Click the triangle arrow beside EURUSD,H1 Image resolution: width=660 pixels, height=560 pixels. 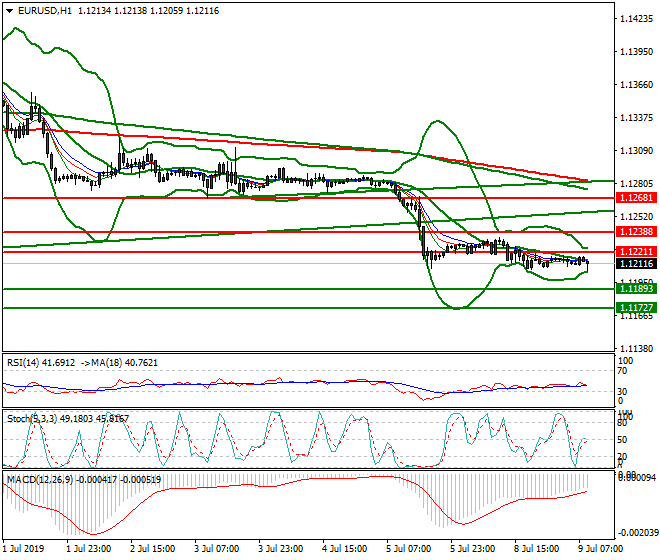click(x=9, y=10)
